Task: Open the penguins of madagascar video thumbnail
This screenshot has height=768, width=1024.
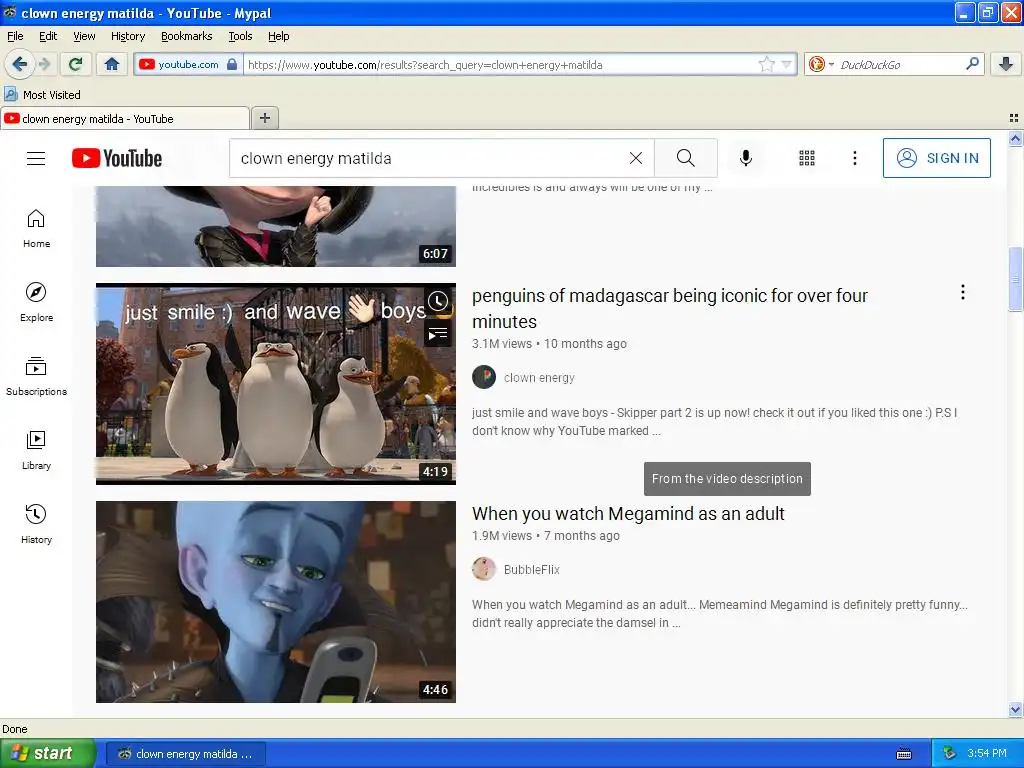Action: [276, 384]
